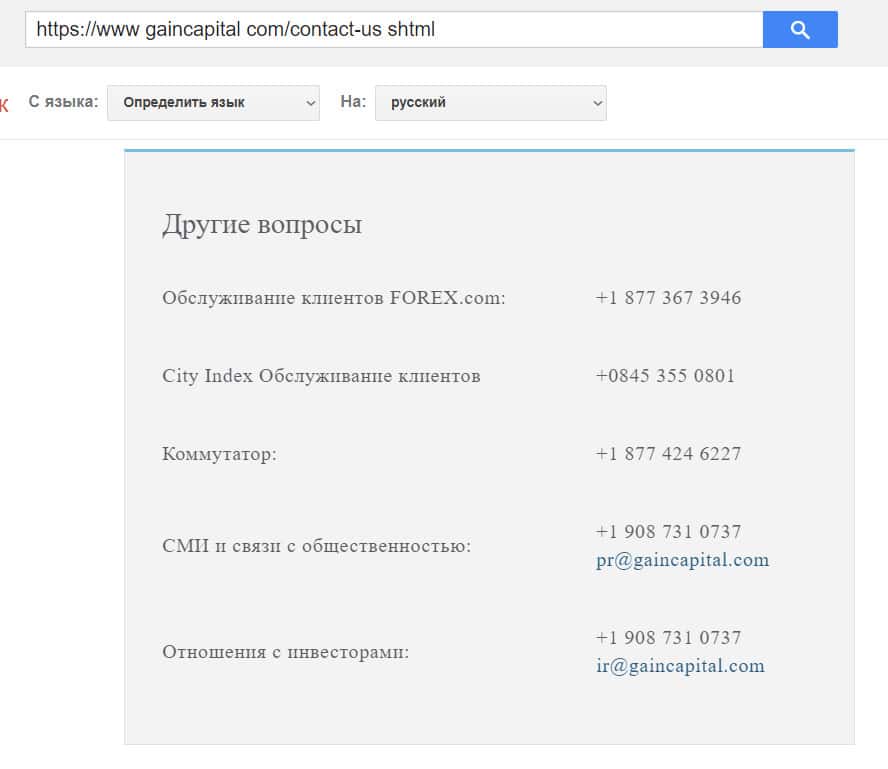The image size is (888, 769).
Task: Click label 'СМИ и связи с общественностью:'
Action: coord(317,546)
